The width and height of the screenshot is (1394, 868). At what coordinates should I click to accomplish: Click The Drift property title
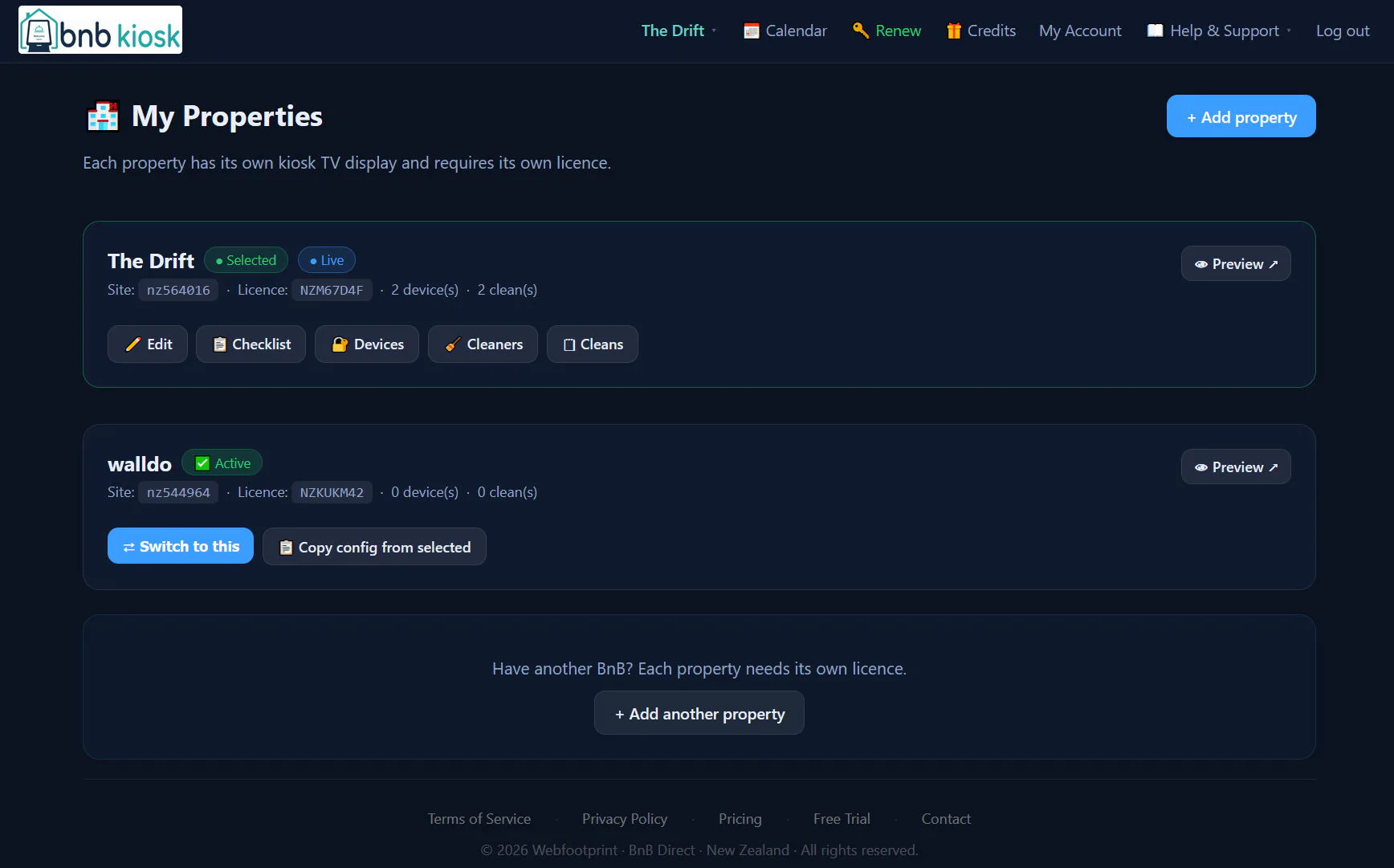click(151, 261)
